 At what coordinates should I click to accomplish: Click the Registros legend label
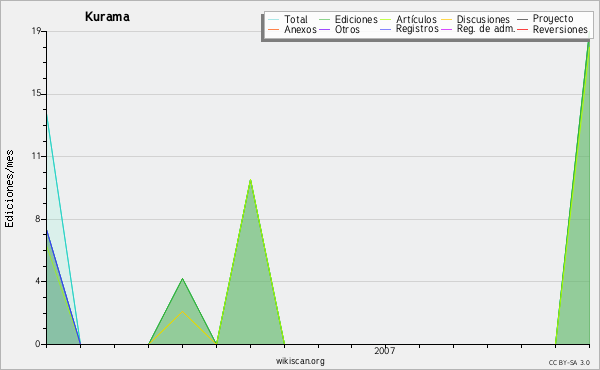417,29
